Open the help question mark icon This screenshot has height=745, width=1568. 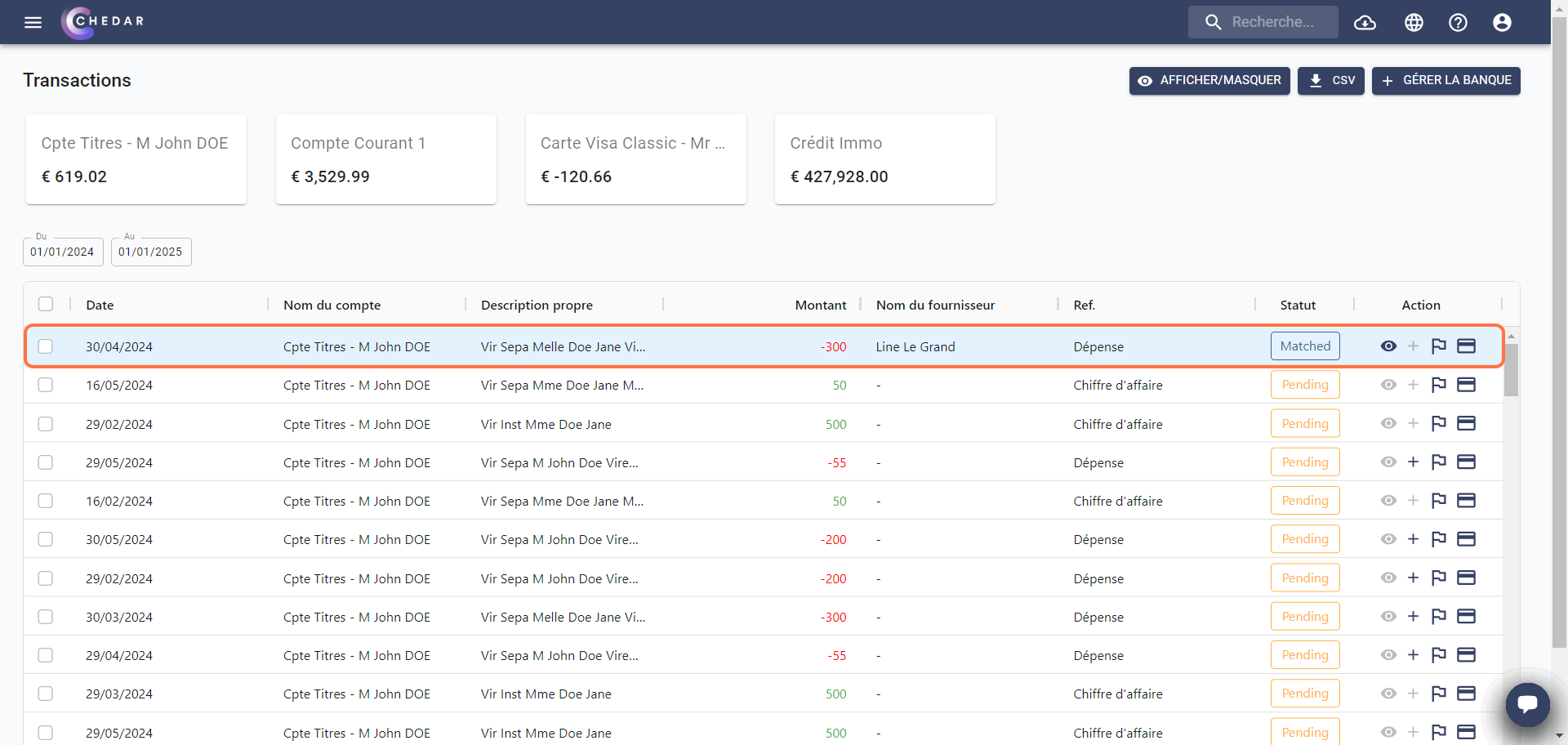point(1458,22)
